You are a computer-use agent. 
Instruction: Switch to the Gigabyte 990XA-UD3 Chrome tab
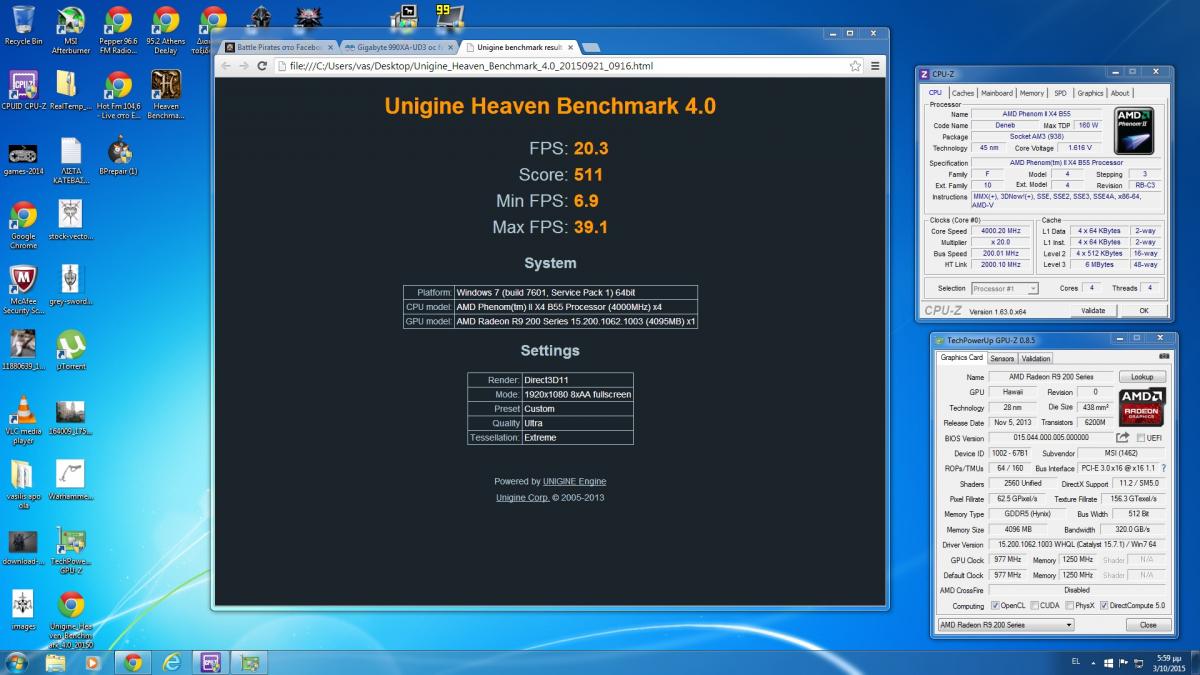point(398,47)
